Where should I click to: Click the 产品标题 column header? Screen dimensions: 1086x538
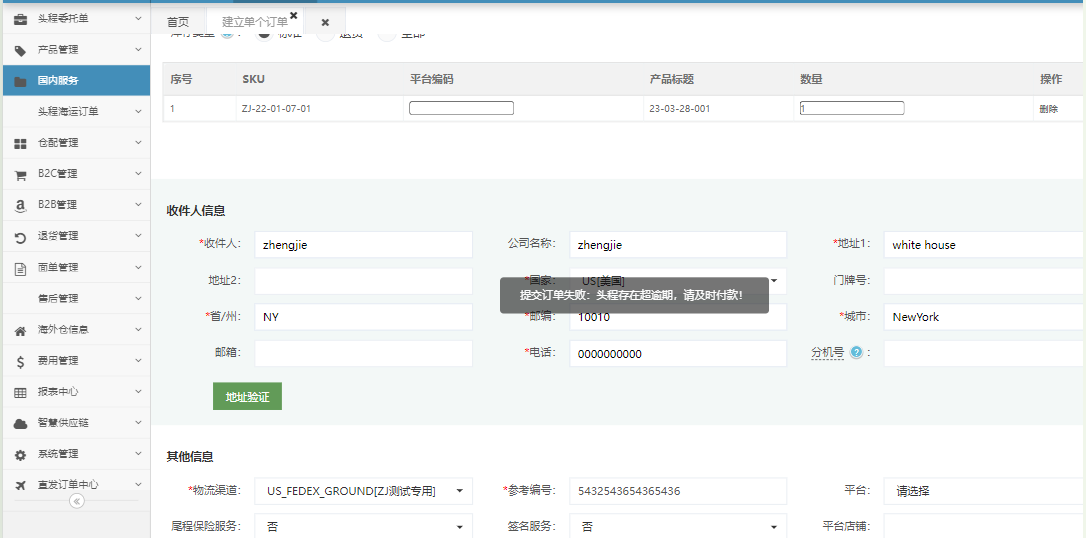pyautogui.click(x=672, y=80)
